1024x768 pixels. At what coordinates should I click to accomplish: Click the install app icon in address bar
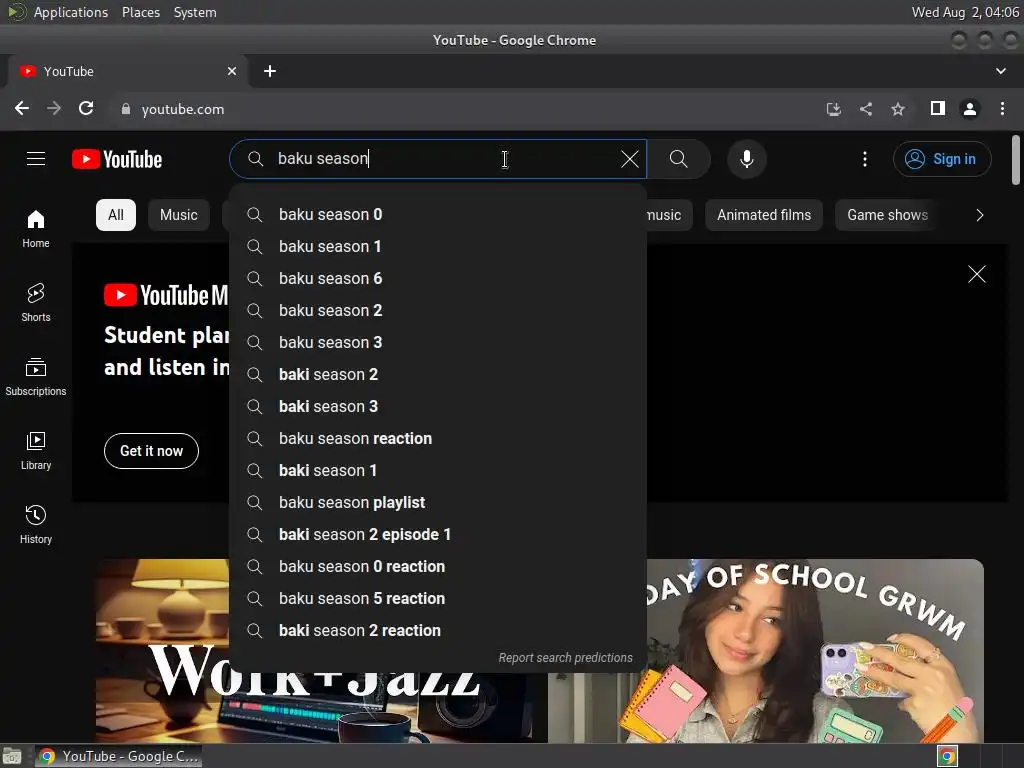833,109
